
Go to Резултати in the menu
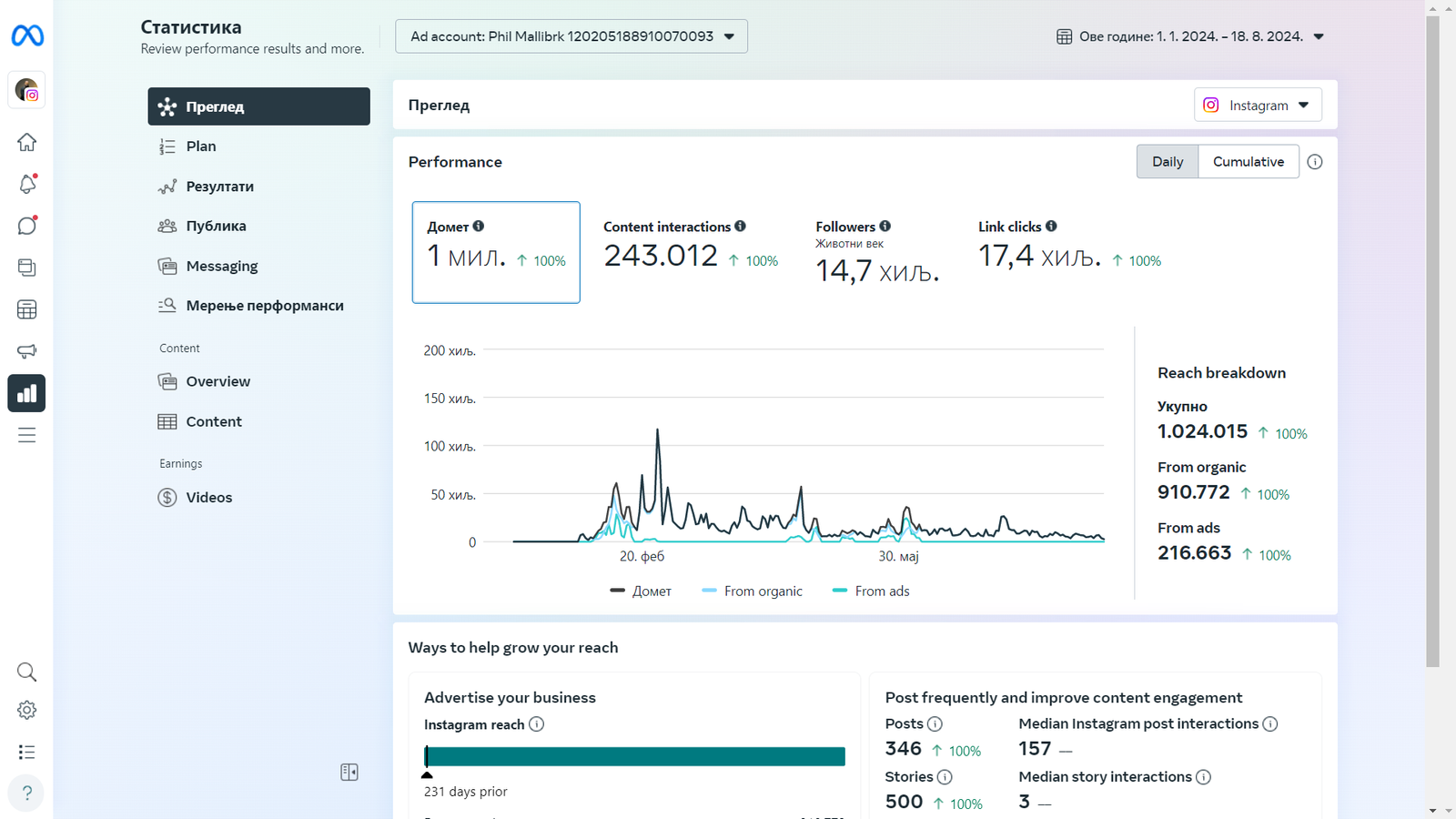coord(219,187)
